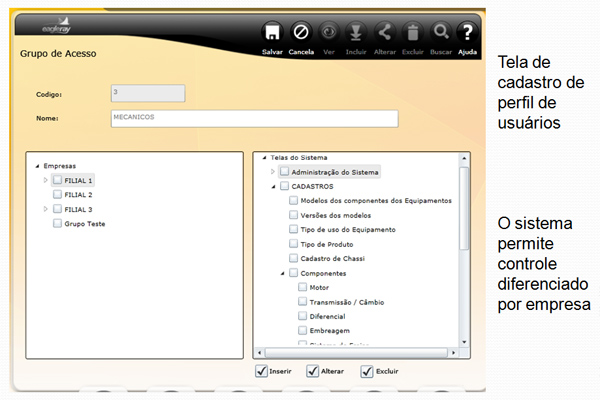
Task: Collapse the Componentes tree branch
Action: (x=282, y=272)
